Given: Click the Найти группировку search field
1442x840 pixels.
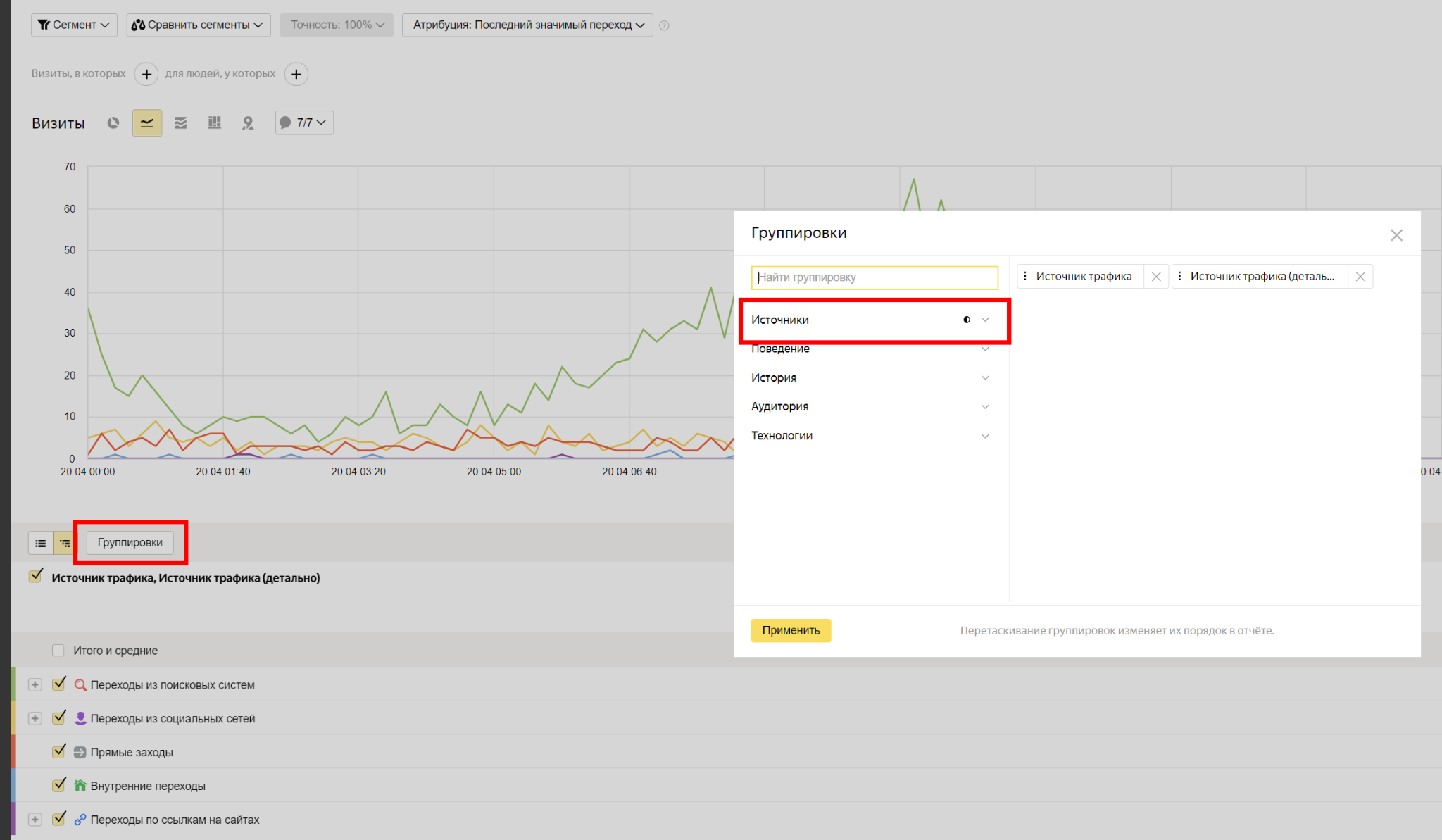Looking at the screenshot, I should (x=874, y=277).
